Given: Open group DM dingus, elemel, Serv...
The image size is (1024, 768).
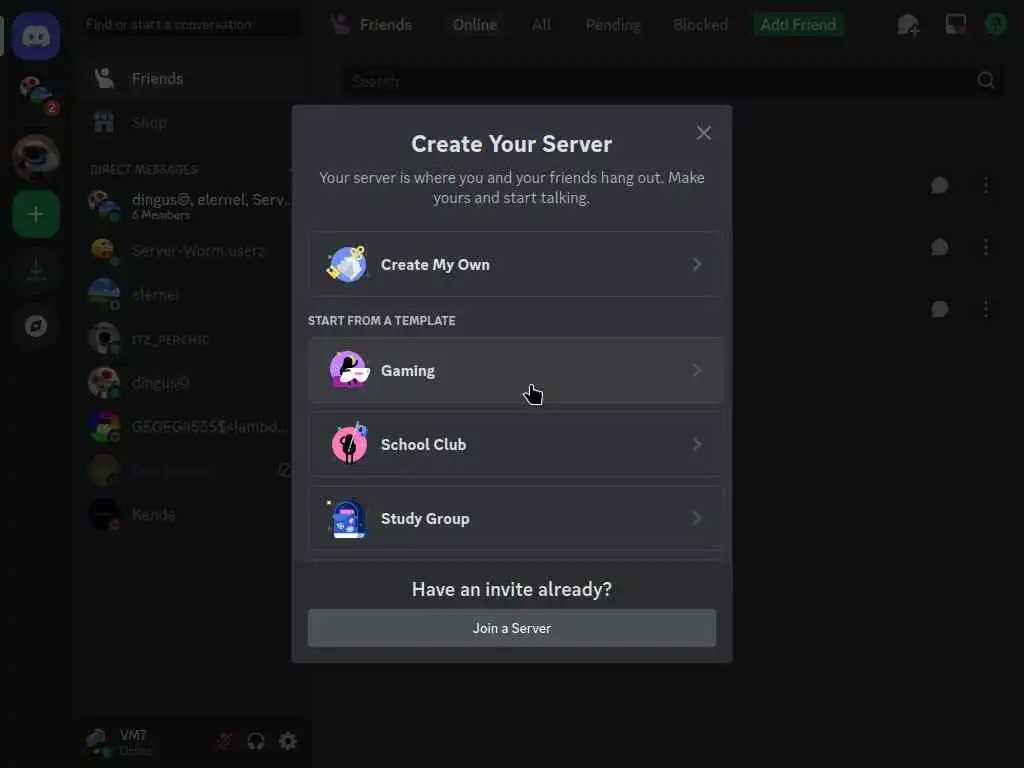Looking at the screenshot, I should coord(193,206).
